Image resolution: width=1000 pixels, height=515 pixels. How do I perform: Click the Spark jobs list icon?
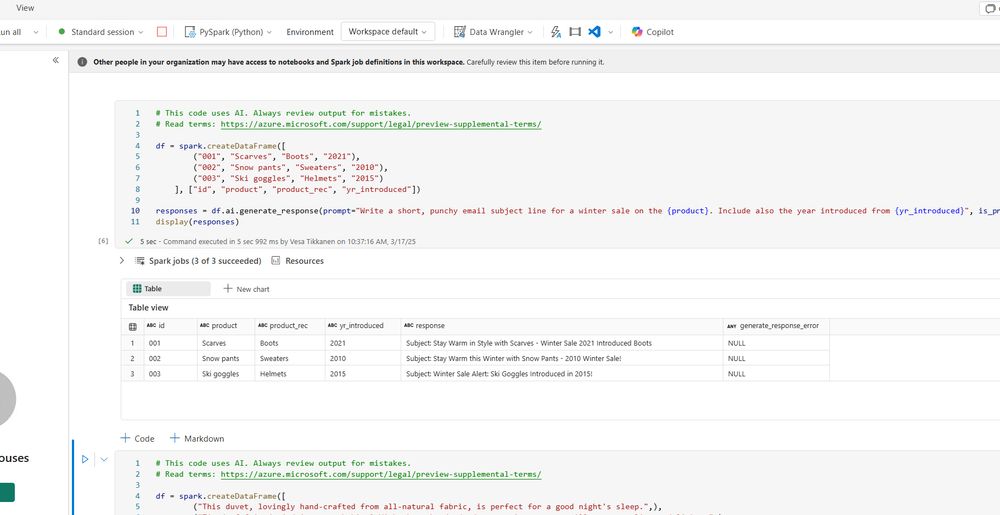point(140,261)
